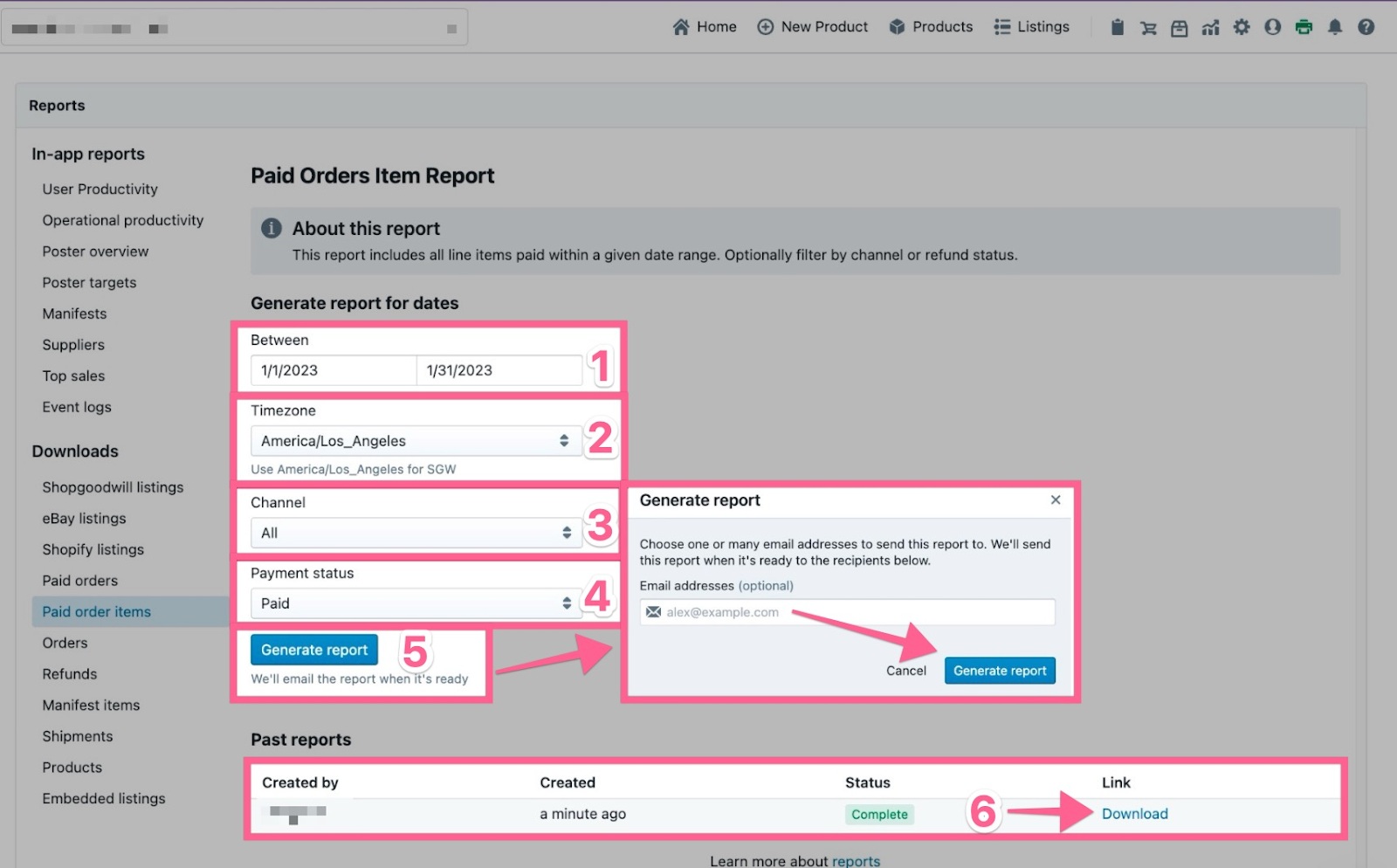The image size is (1397, 868).
Task: Open the Payment status dropdown
Action: [x=416, y=603]
